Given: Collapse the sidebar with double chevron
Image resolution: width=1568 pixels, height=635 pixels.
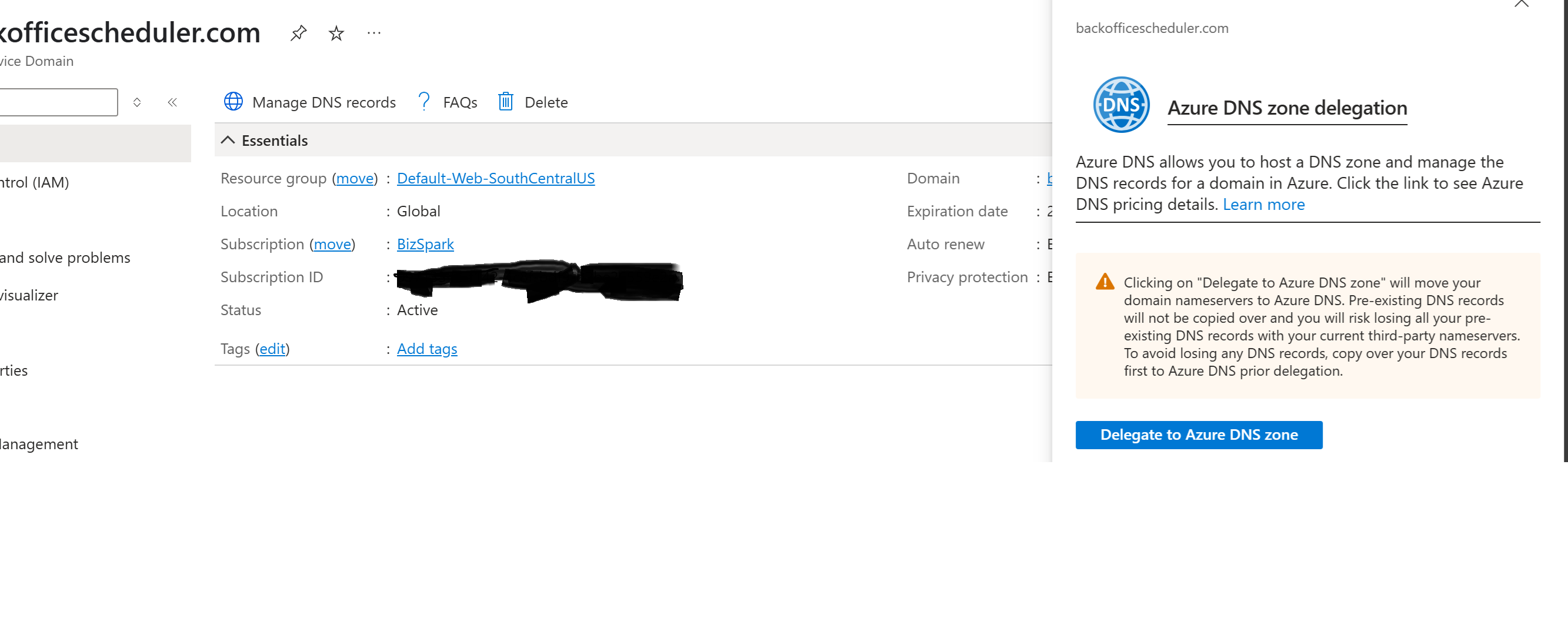Looking at the screenshot, I should tap(172, 102).
